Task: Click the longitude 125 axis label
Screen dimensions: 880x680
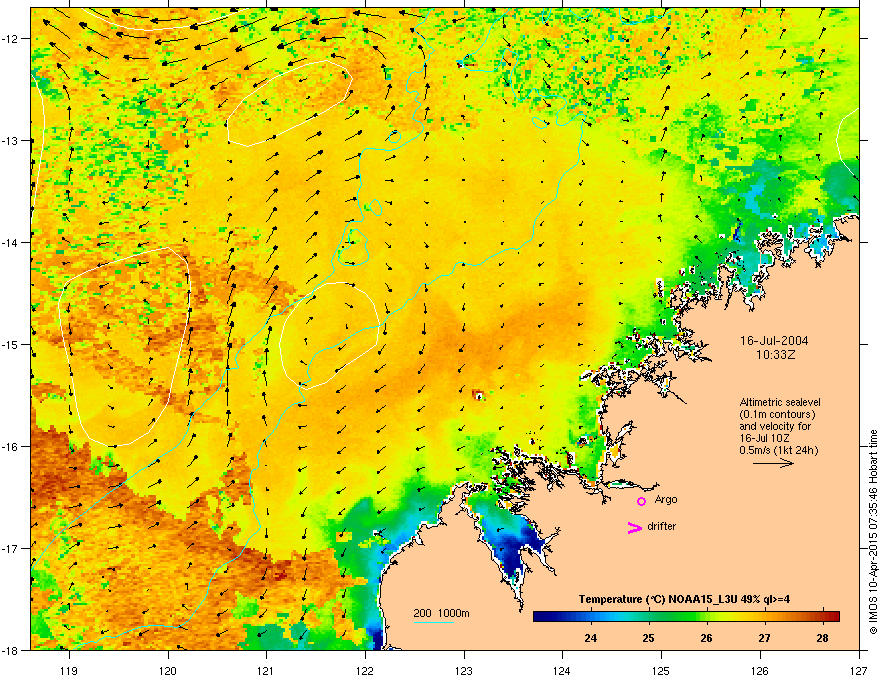Action: click(661, 670)
